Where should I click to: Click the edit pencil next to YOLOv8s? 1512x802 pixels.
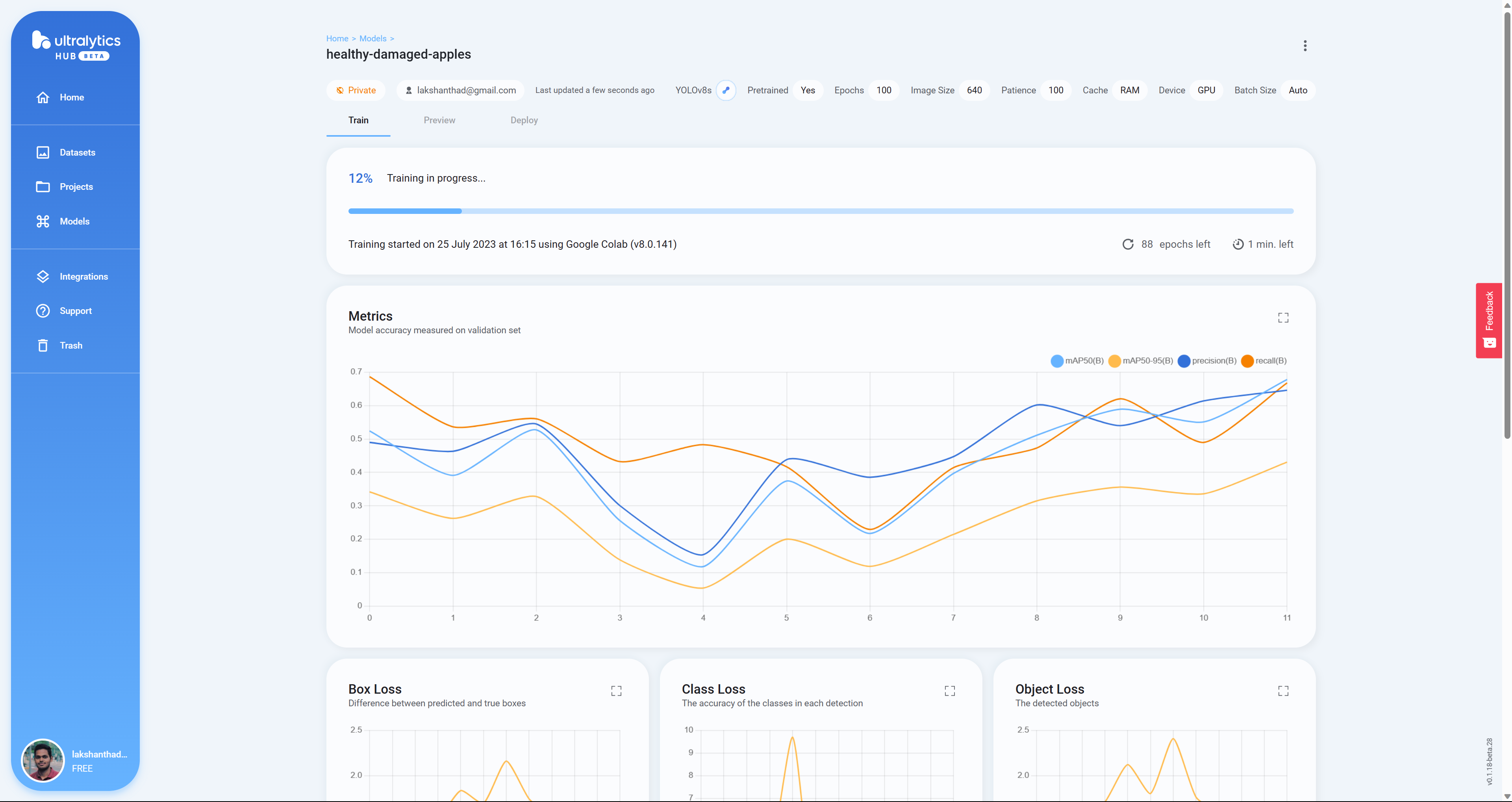tap(726, 91)
